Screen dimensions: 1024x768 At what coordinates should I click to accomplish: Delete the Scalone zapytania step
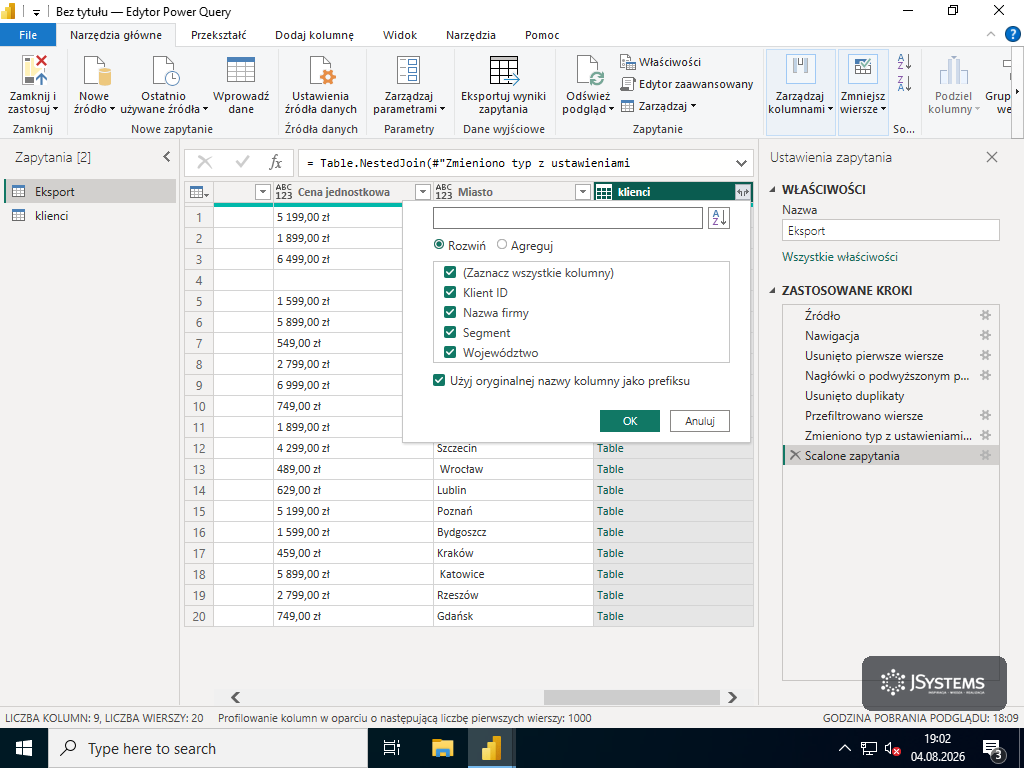pyautogui.click(x=794, y=455)
